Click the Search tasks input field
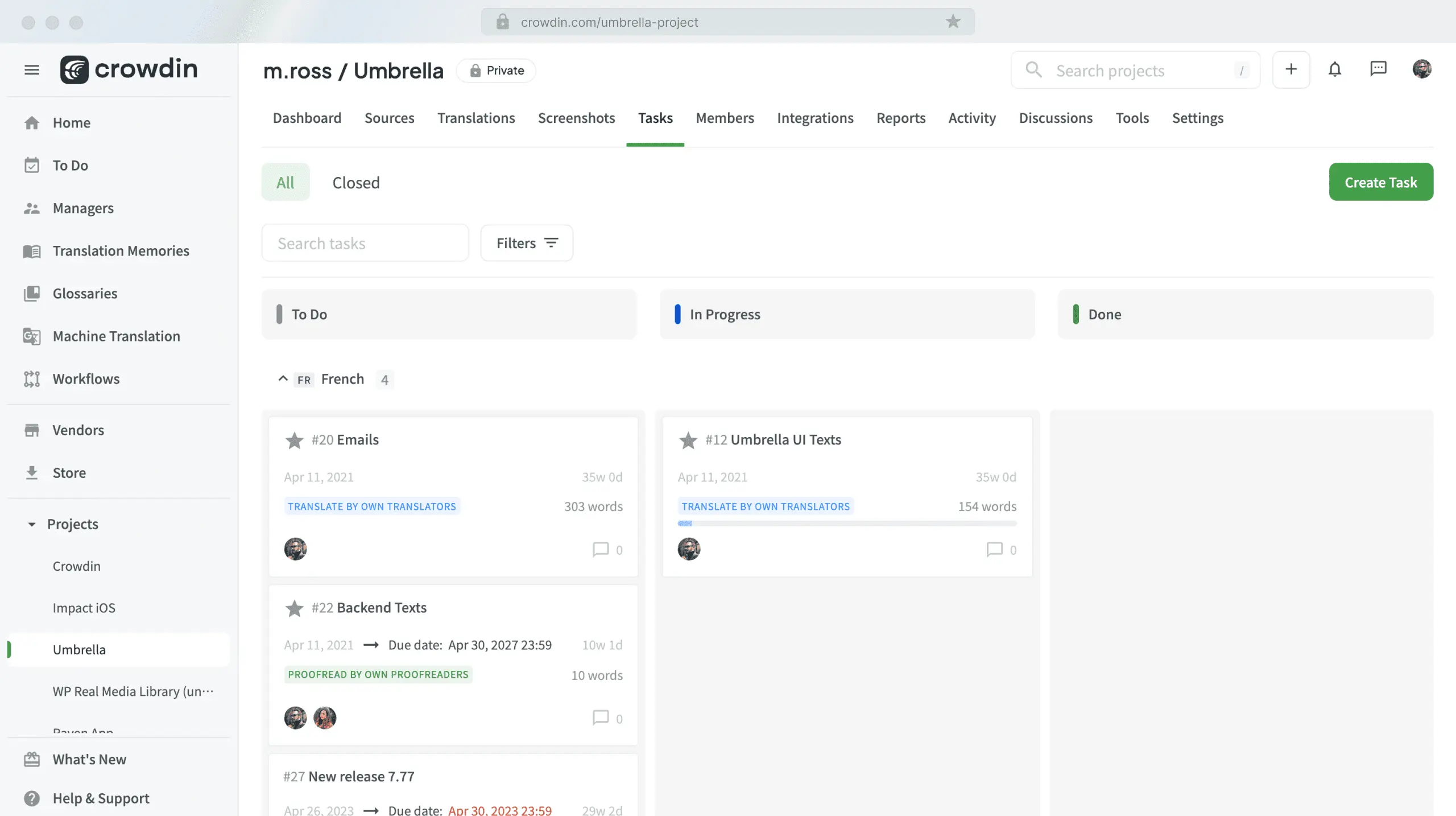The height and width of the screenshot is (816, 1456). click(x=365, y=242)
